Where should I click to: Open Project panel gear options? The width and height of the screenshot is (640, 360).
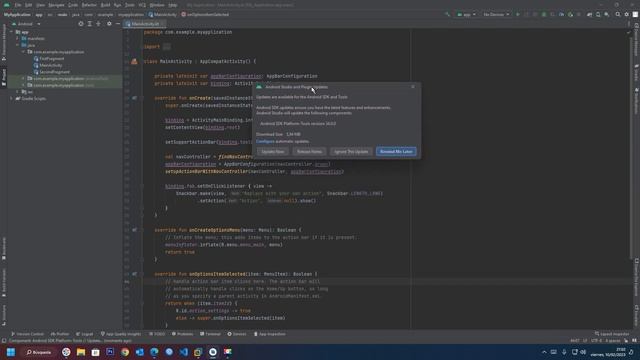(x=109, y=24)
